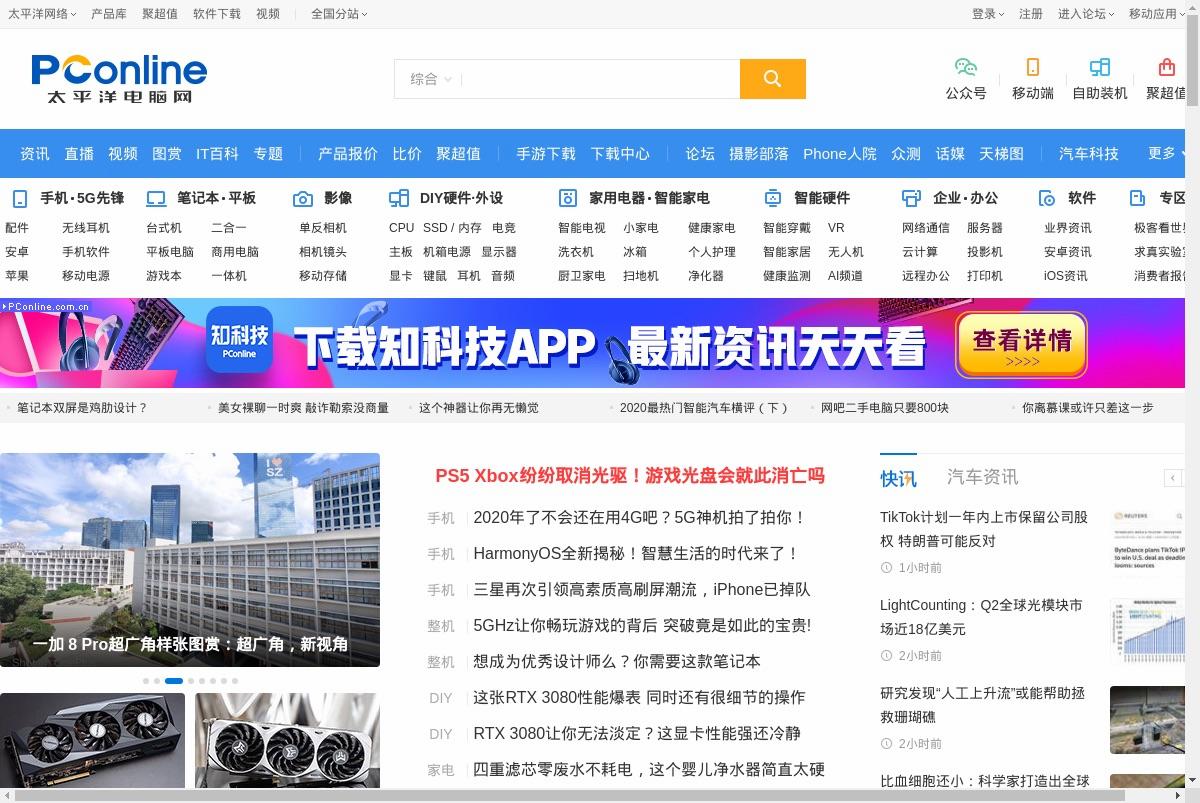Image resolution: width=1200 pixels, height=803 pixels.
Task: Open the 公众号 WeChat icon
Action: pyautogui.click(x=966, y=67)
